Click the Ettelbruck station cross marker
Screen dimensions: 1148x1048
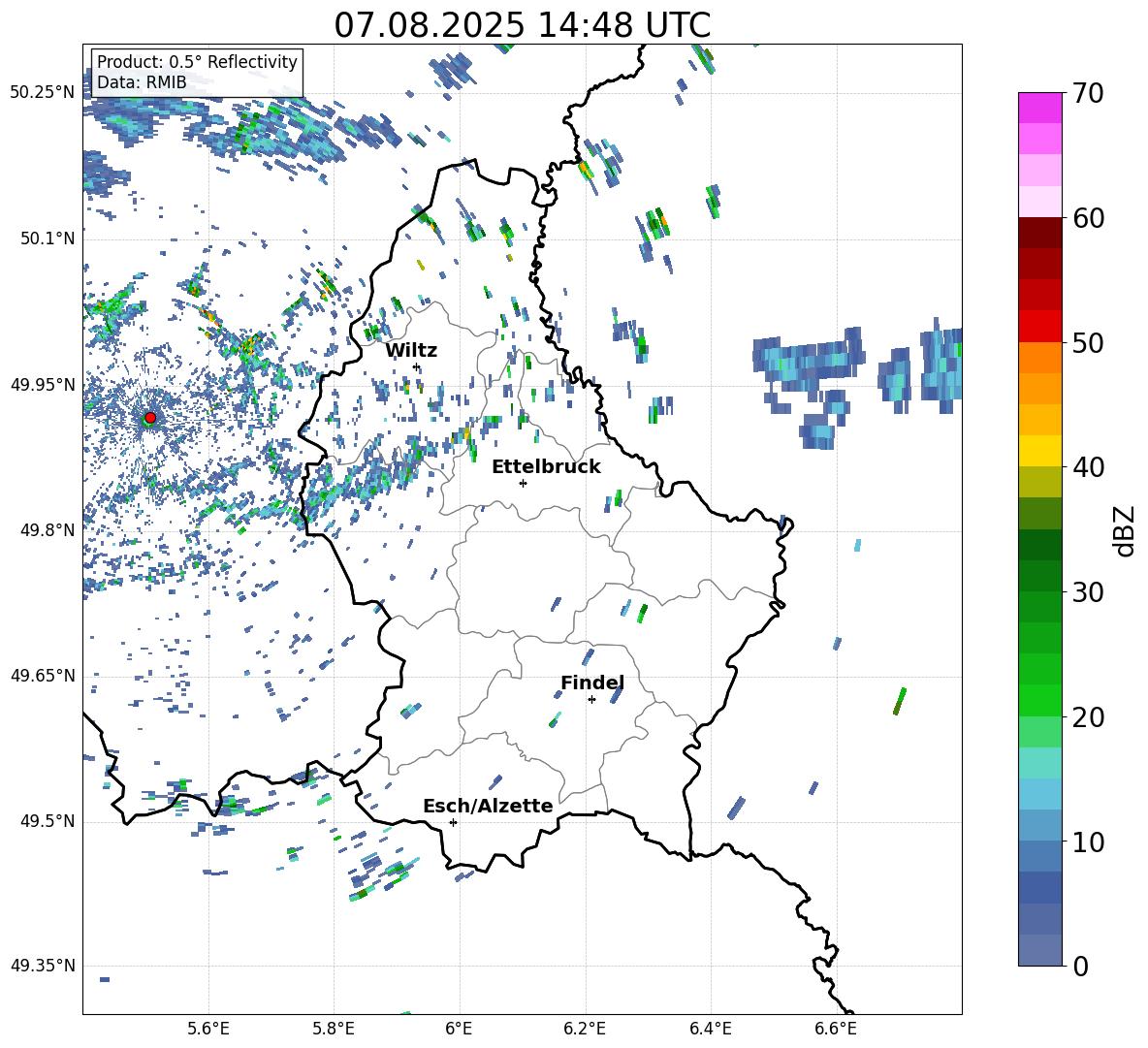click(x=523, y=483)
